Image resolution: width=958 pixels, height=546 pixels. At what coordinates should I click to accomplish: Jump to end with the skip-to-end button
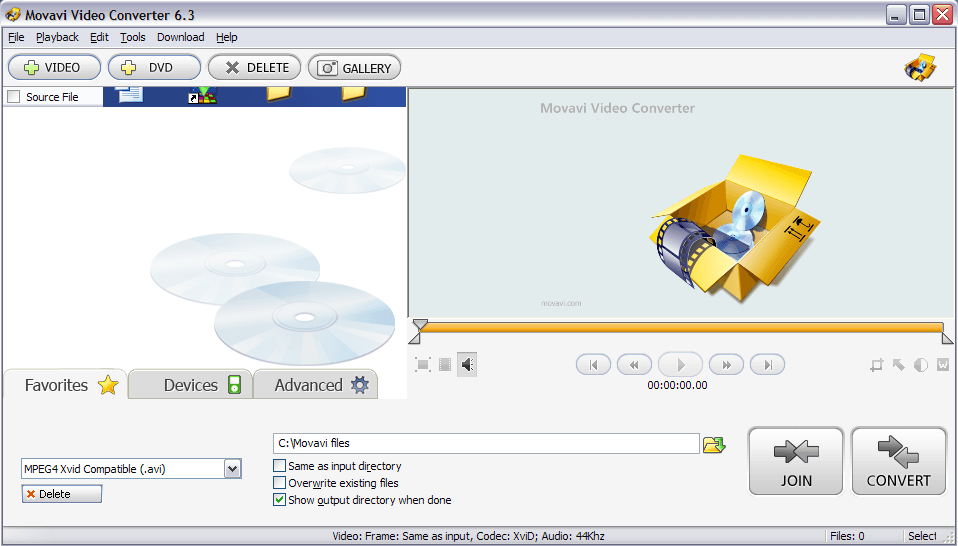[x=767, y=365]
